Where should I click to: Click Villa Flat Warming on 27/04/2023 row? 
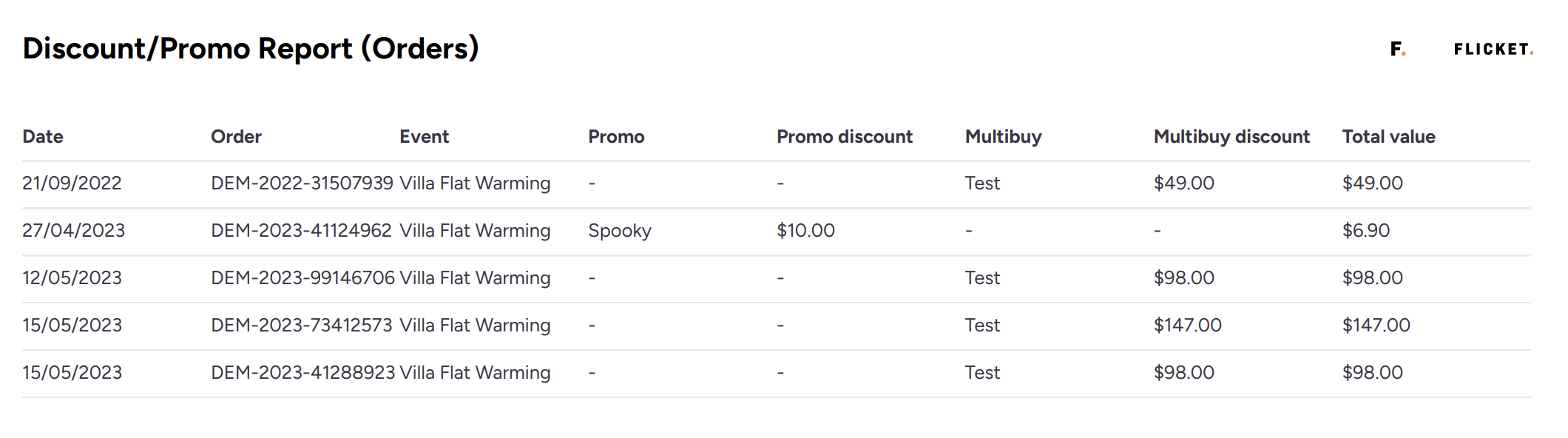[475, 231]
